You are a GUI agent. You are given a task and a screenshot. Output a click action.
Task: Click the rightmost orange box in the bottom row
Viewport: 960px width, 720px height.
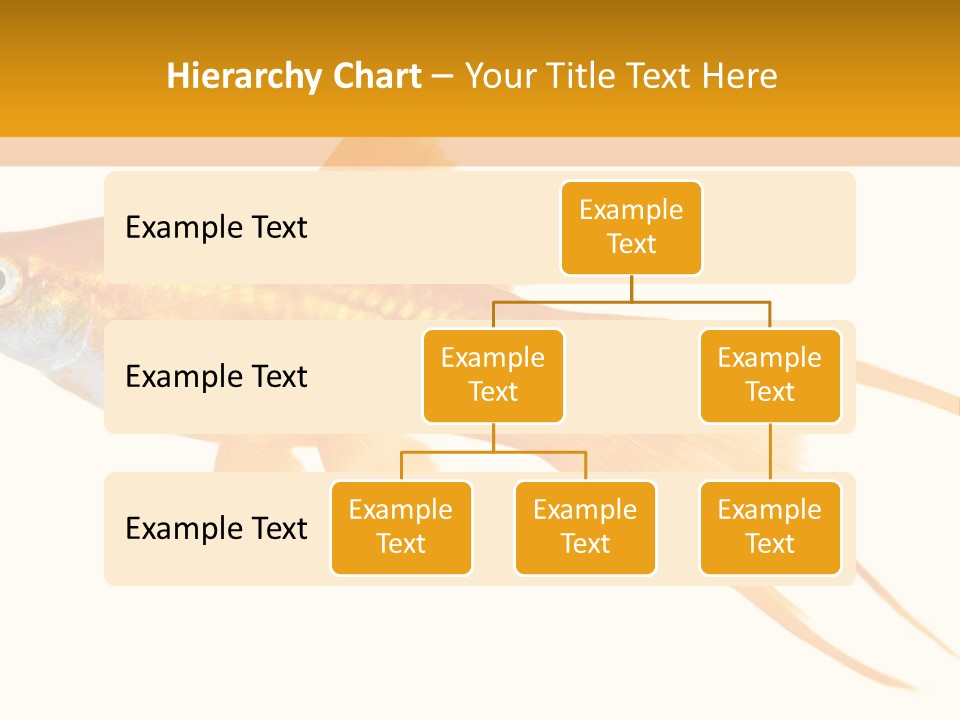[x=770, y=528]
